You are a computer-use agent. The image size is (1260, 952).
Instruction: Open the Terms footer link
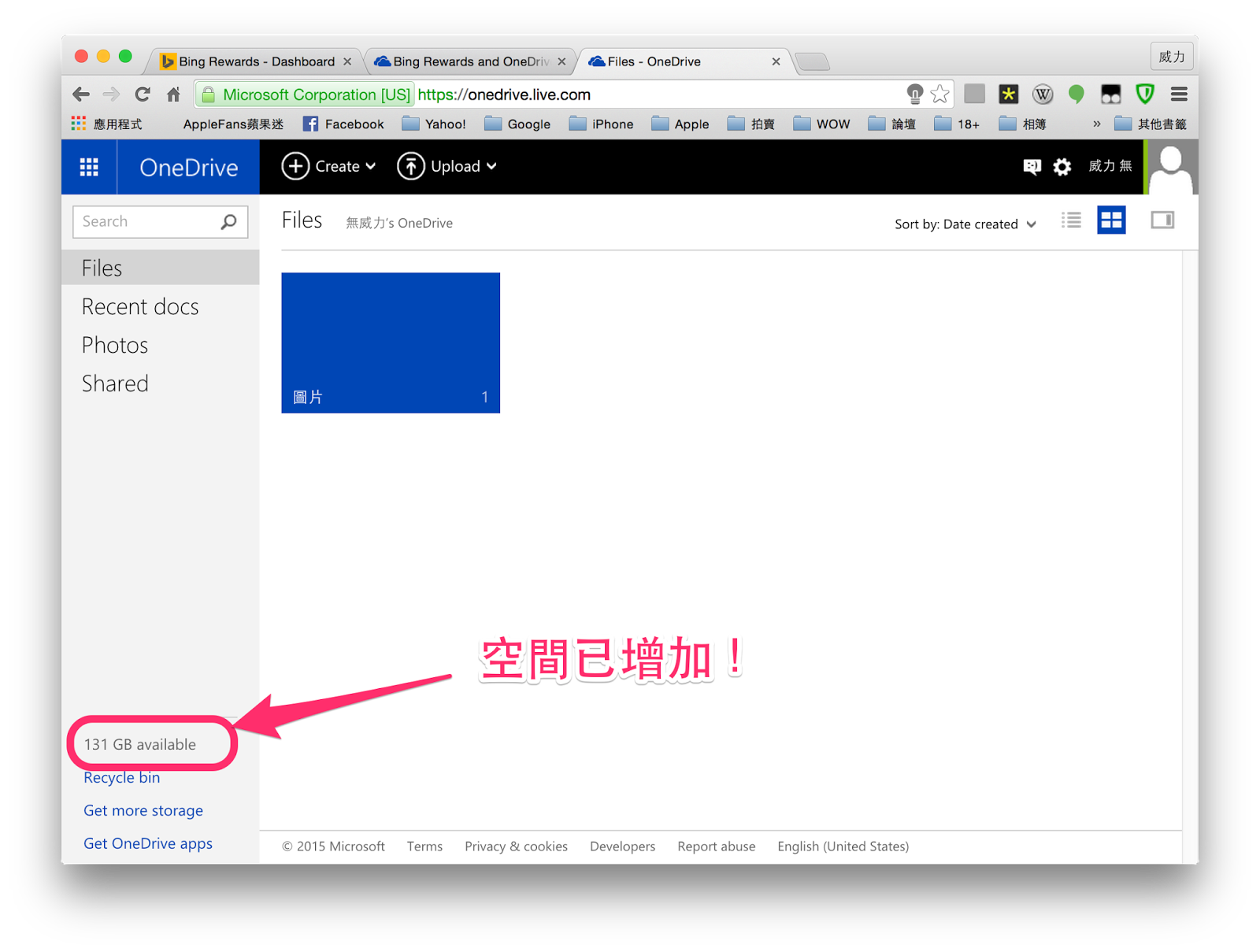tap(424, 846)
